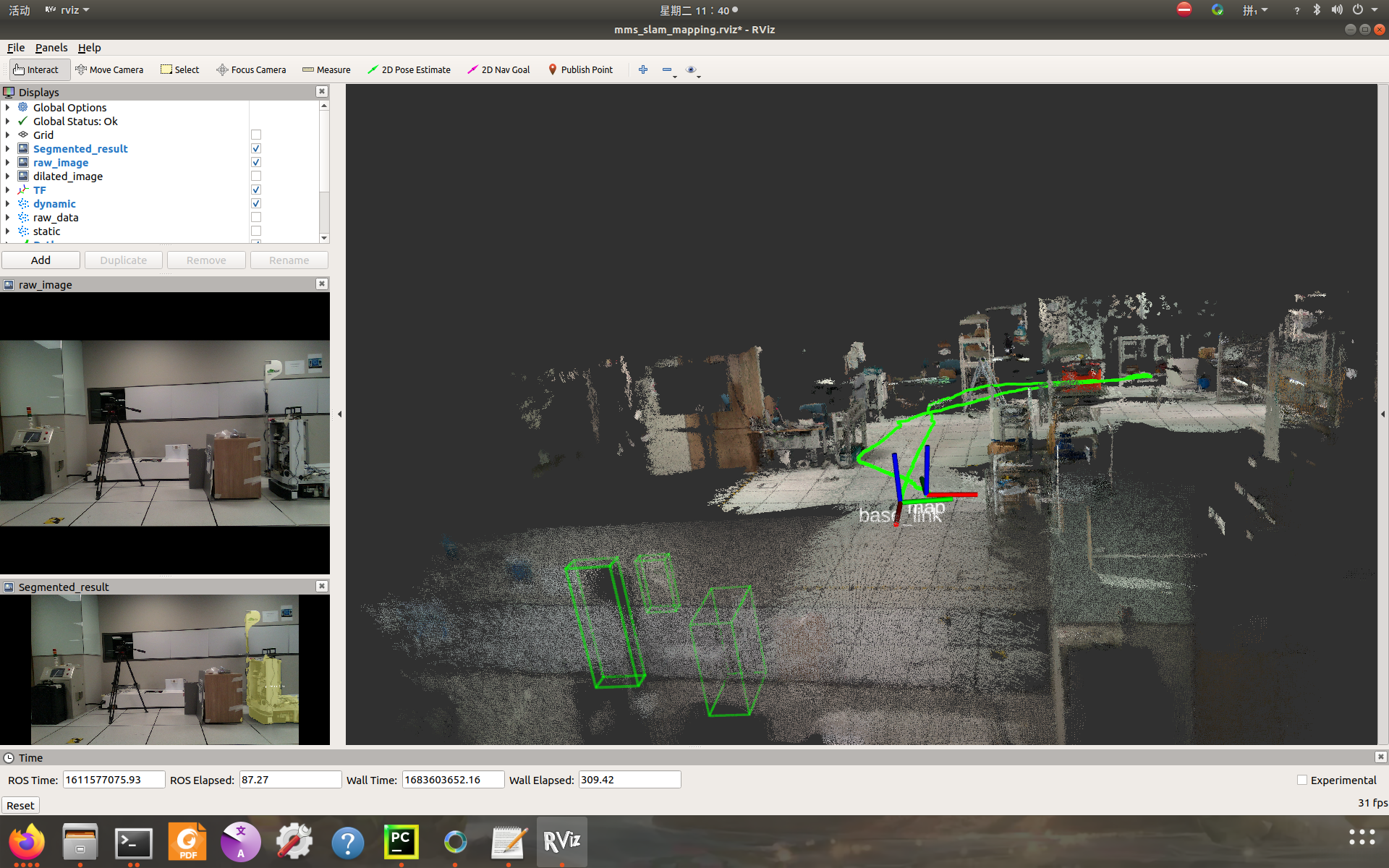Click the Add display button

[41, 260]
